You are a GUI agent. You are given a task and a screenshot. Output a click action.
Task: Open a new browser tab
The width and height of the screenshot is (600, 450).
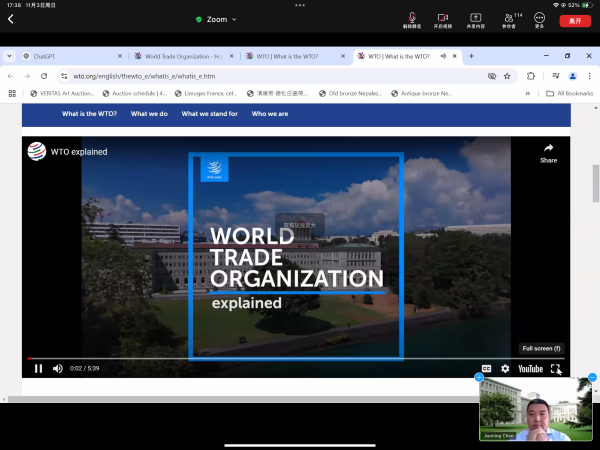tap(472, 56)
